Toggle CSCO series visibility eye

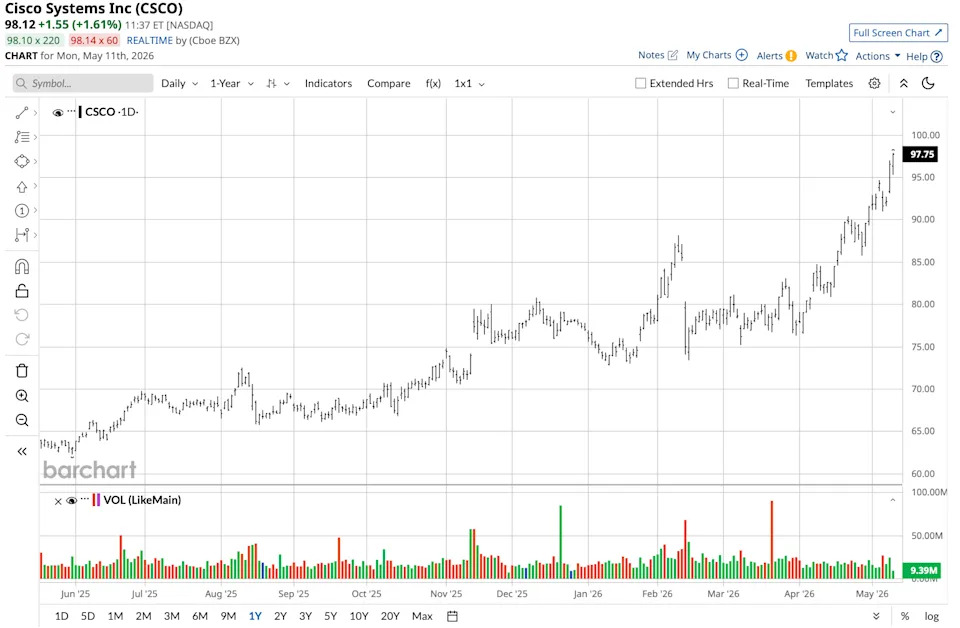pos(58,113)
